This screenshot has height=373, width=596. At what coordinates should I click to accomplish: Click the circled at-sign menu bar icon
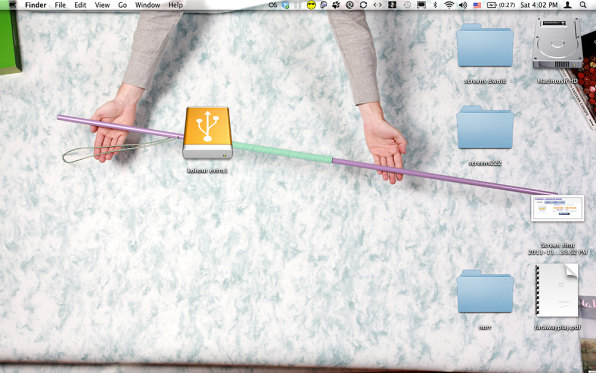click(350, 5)
